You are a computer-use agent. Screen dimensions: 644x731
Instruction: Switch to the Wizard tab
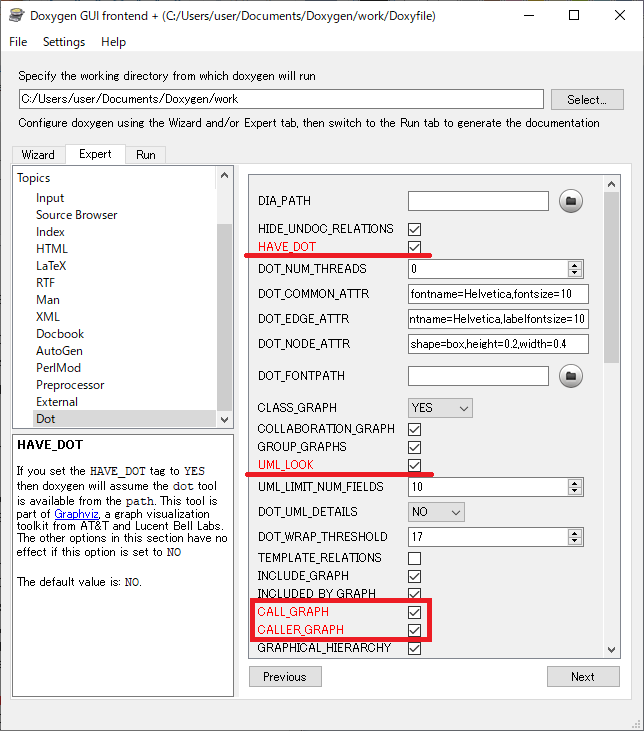[38, 155]
